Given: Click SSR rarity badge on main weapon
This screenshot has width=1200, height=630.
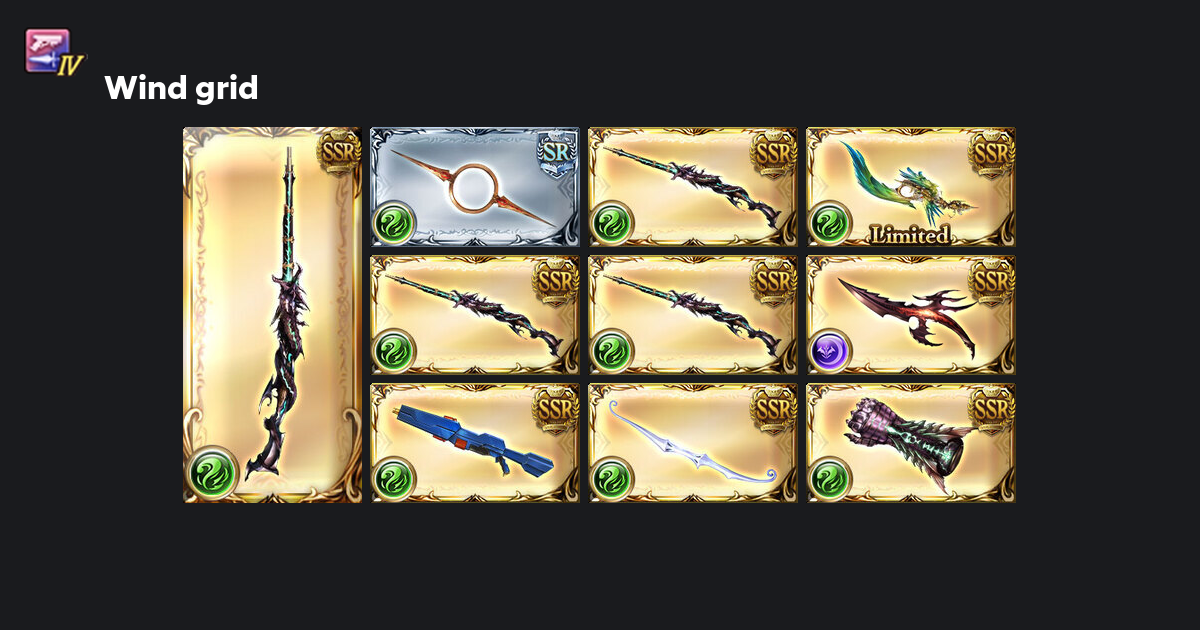Looking at the screenshot, I should click(x=338, y=152).
